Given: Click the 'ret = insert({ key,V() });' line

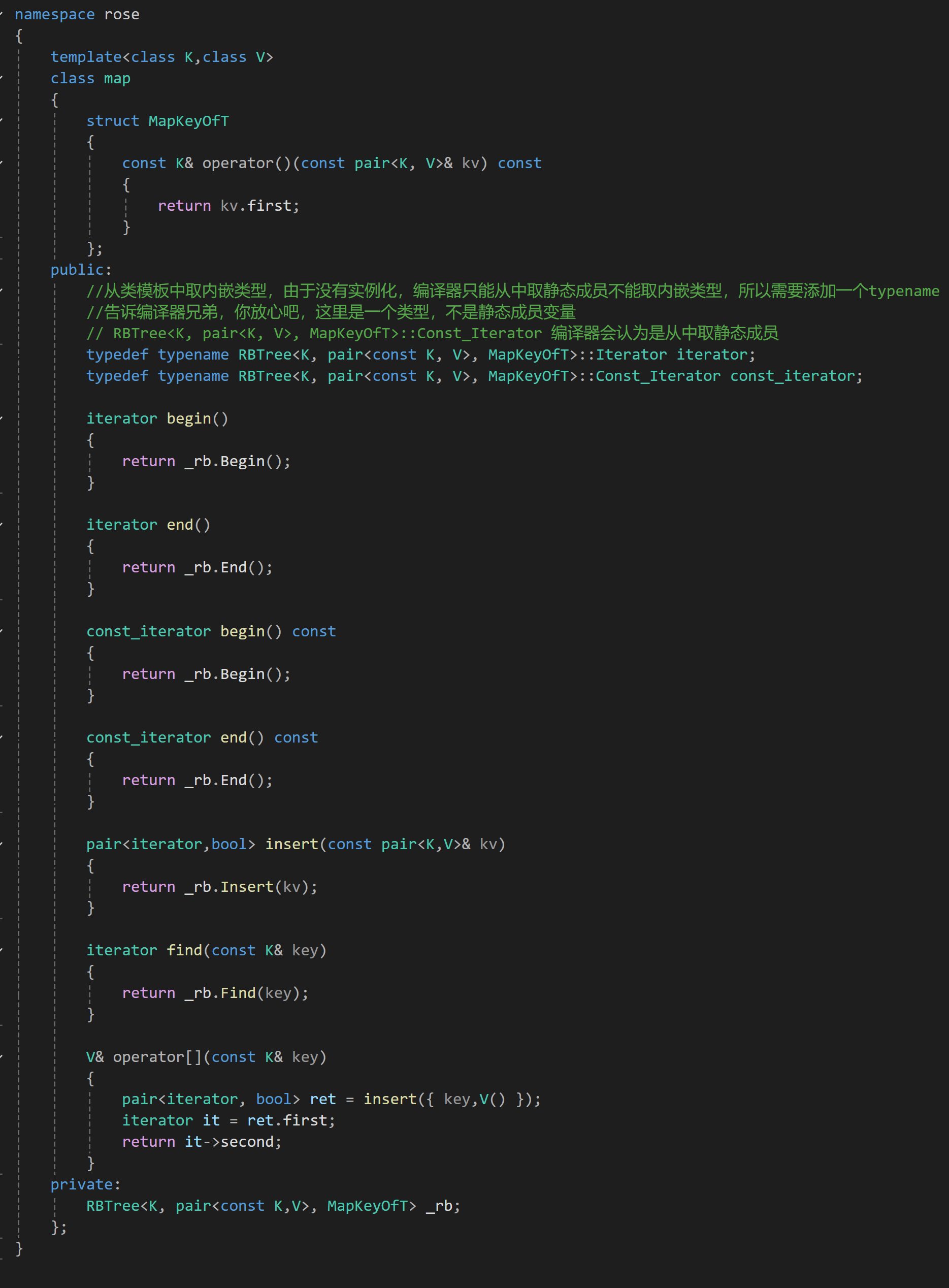Looking at the screenshot, I should [332, 1099].
